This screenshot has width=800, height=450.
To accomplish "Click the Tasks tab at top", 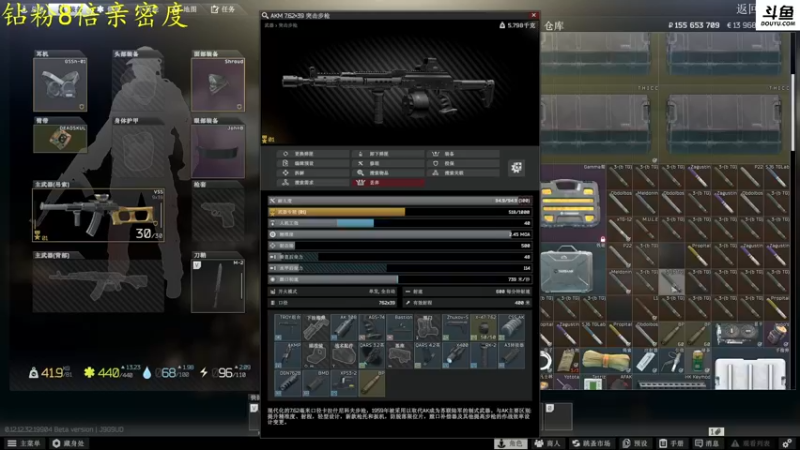I will pos(223,9).
